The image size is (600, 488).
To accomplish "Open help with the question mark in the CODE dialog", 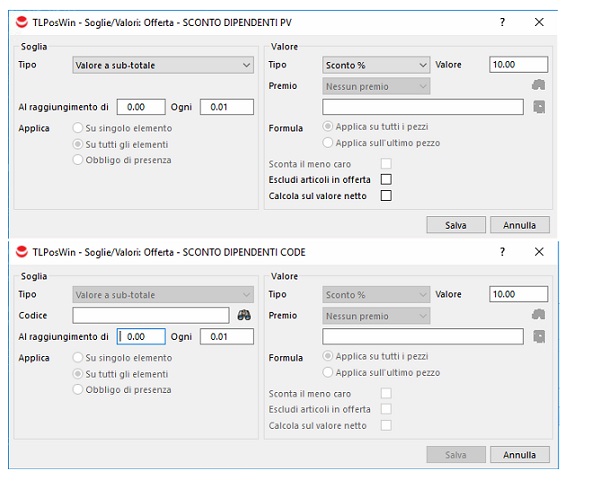I will click(x=502, y=252).
